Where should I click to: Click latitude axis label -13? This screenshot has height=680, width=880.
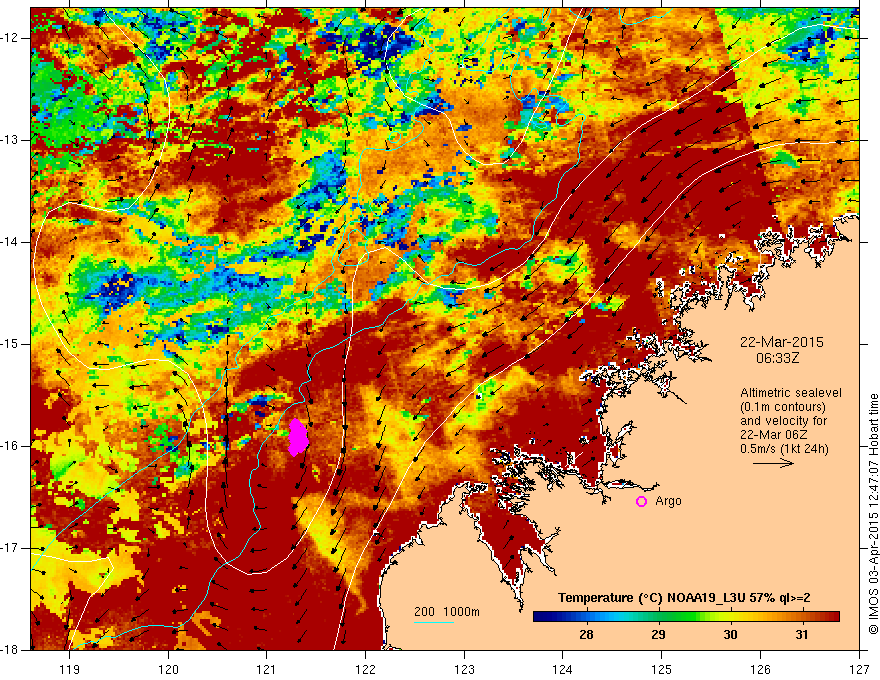tap(10, 140)
